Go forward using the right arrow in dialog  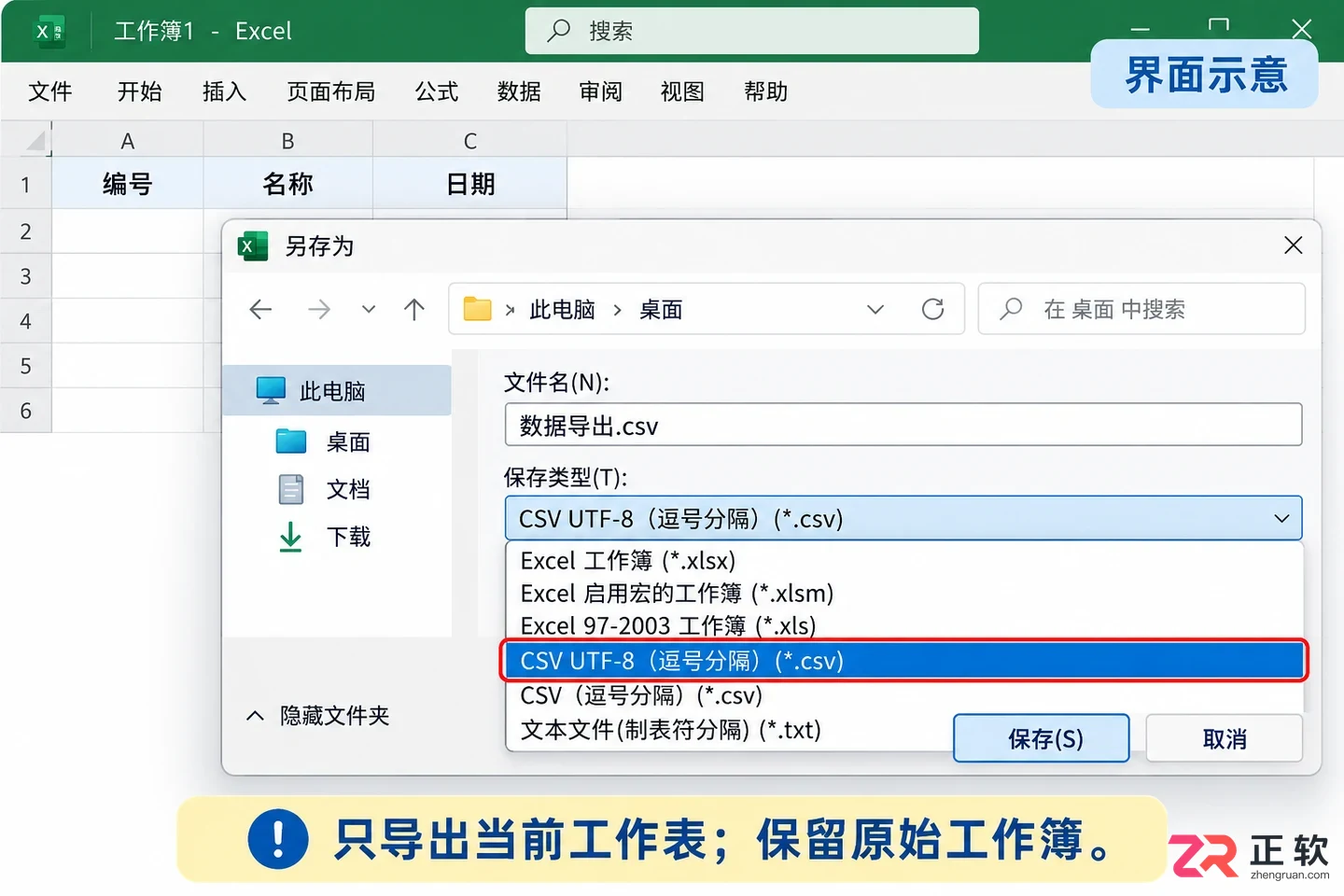click(319, 310)
